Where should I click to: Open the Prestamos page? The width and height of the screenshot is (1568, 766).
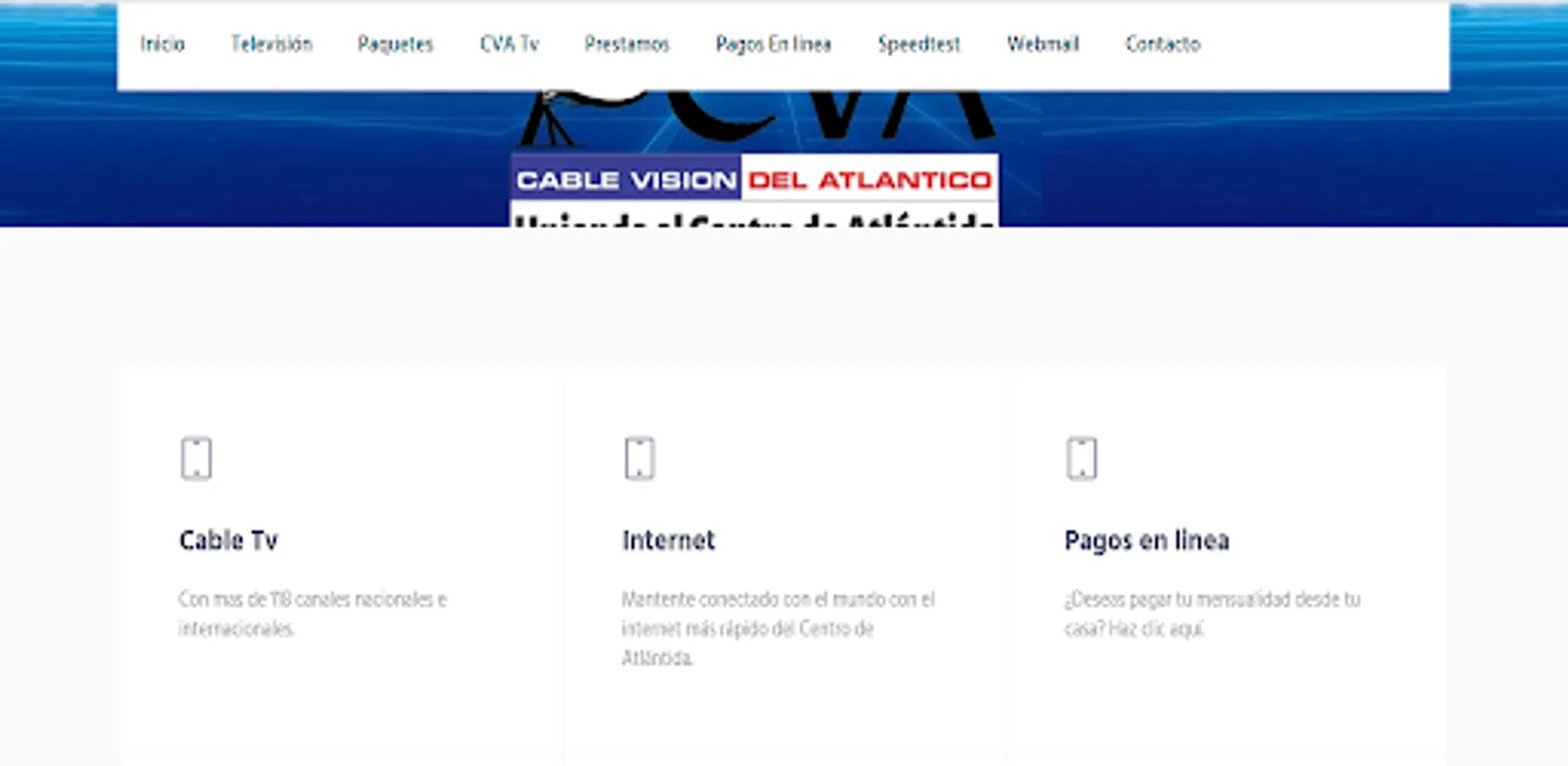[627, 44]
